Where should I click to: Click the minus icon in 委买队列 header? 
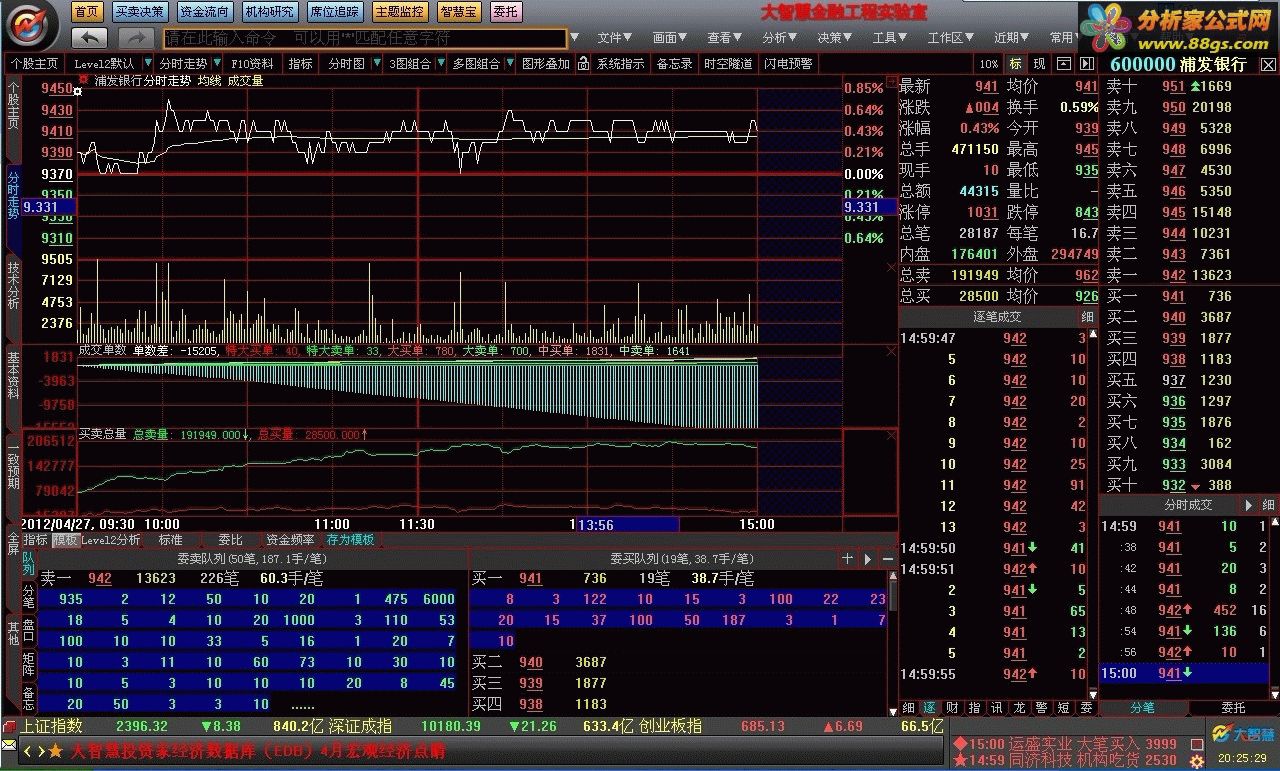coord(888,558)
